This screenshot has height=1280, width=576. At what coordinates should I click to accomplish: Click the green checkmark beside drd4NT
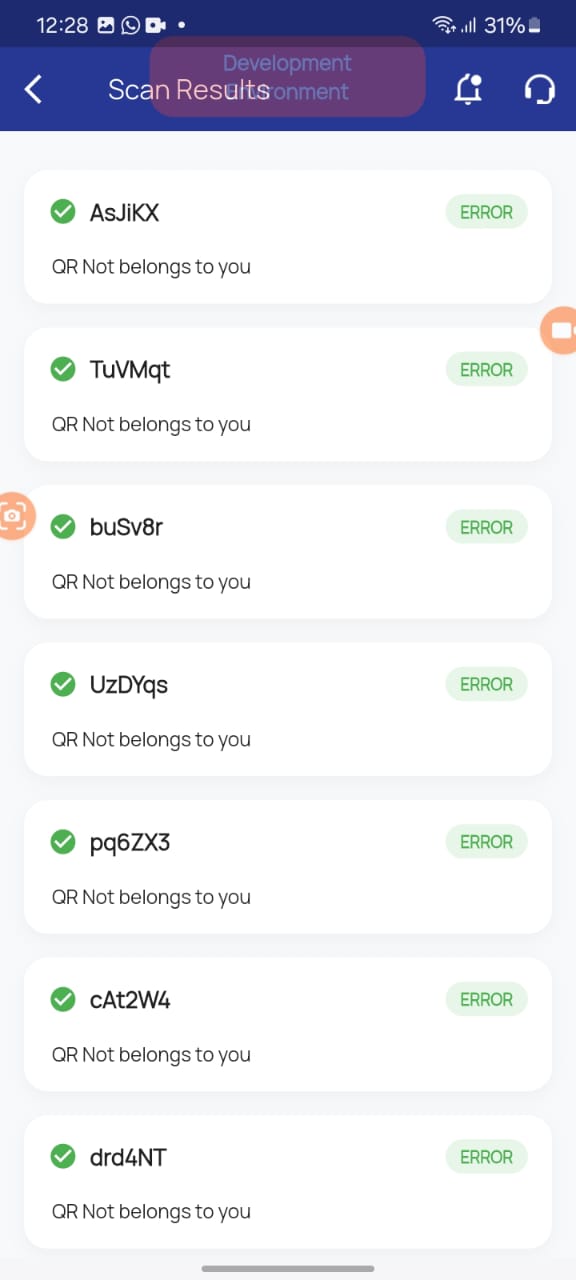coord(63,1157)
